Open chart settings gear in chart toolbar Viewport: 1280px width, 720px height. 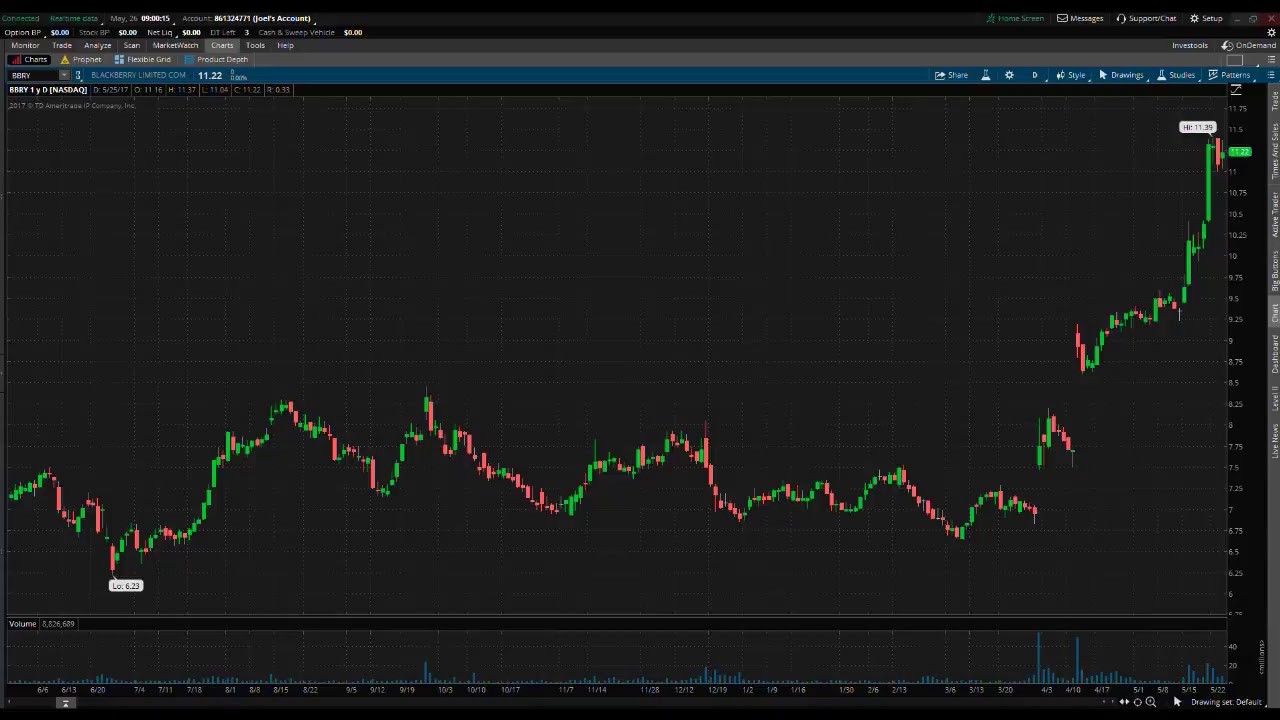coord(1009,75)
